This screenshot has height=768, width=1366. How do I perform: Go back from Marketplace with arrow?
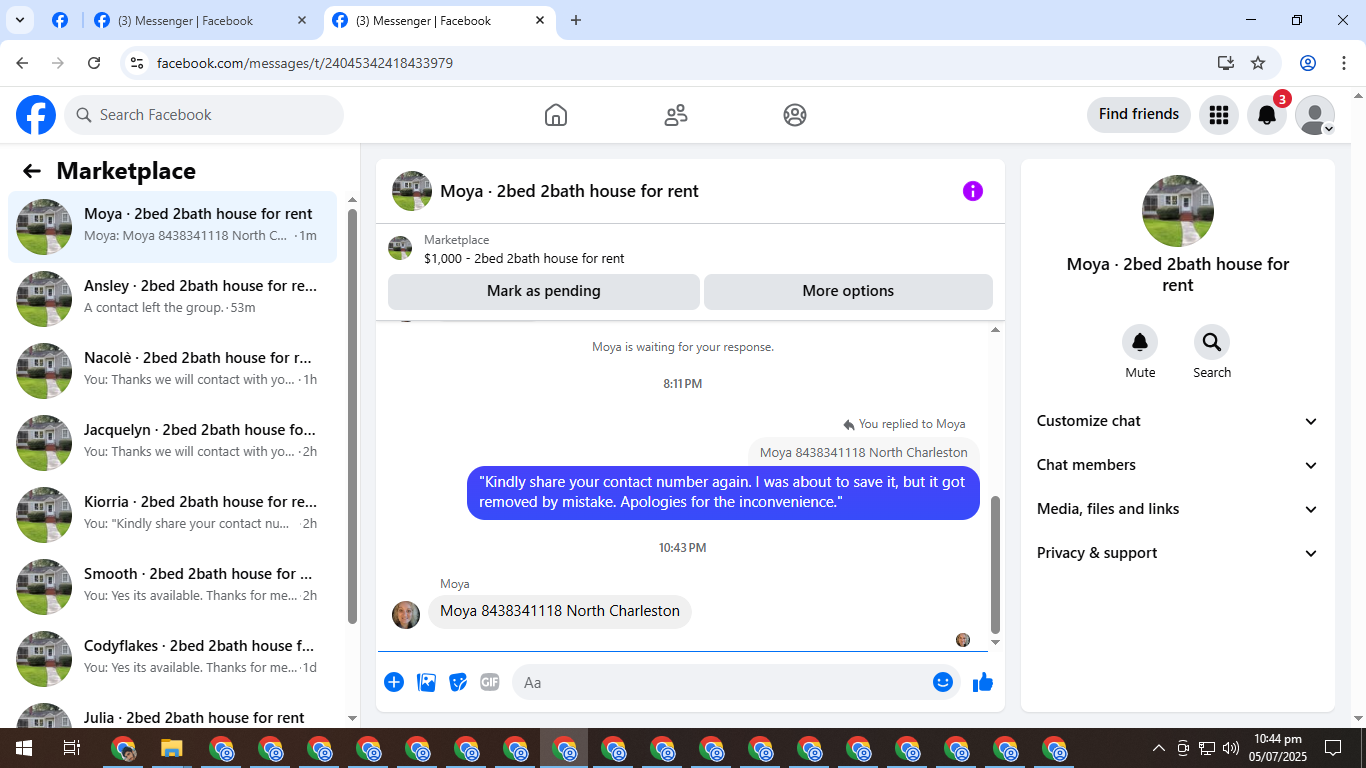(32, 171)
